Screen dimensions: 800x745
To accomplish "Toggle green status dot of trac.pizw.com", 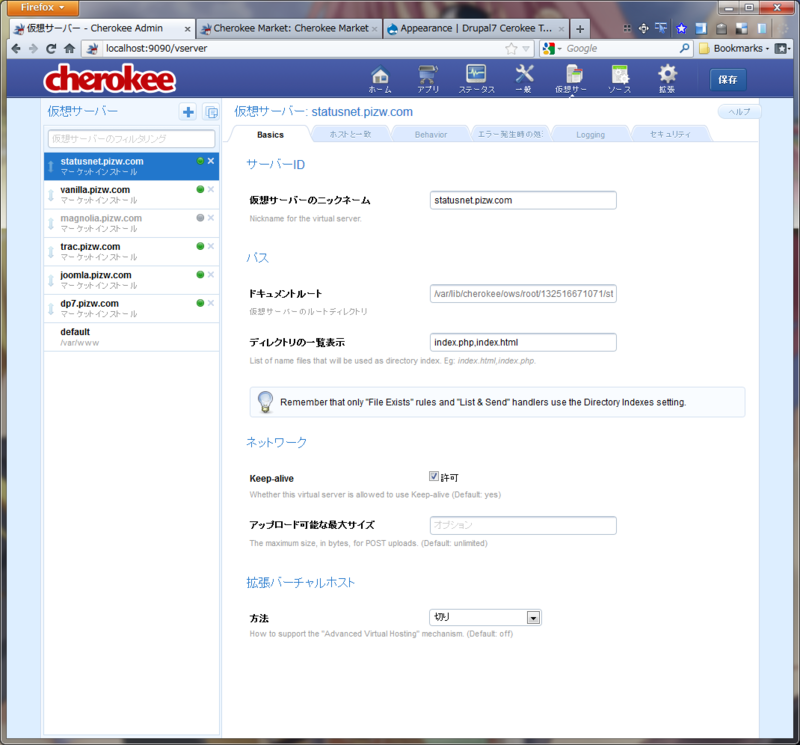I will [200, 246].
